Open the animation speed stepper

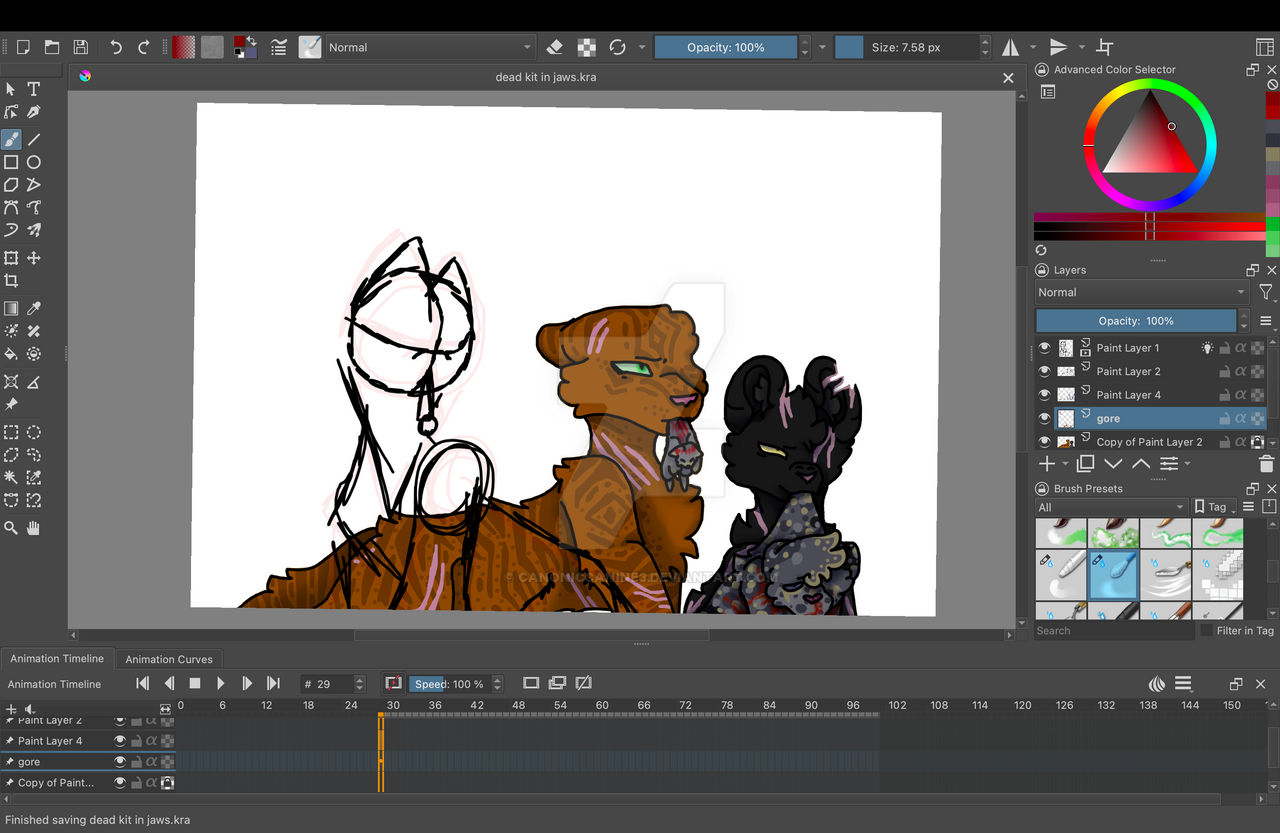(497, 684)
